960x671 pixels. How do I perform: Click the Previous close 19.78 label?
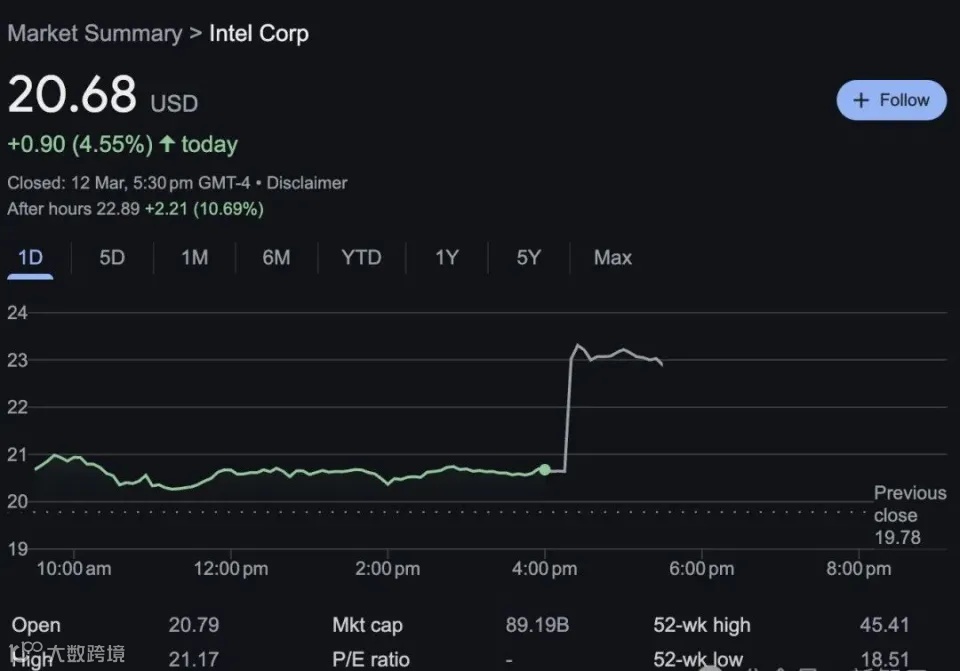(x=909, y=515)
